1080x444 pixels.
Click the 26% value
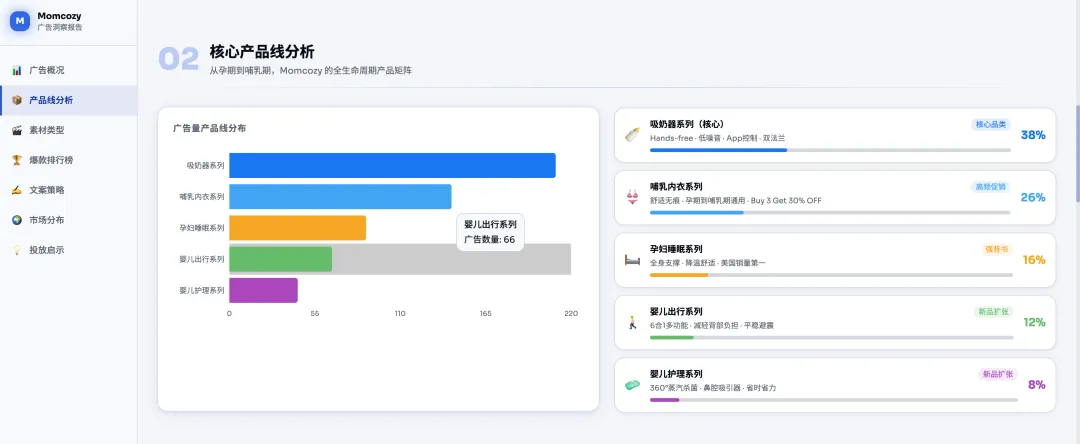coord(1032,198)
